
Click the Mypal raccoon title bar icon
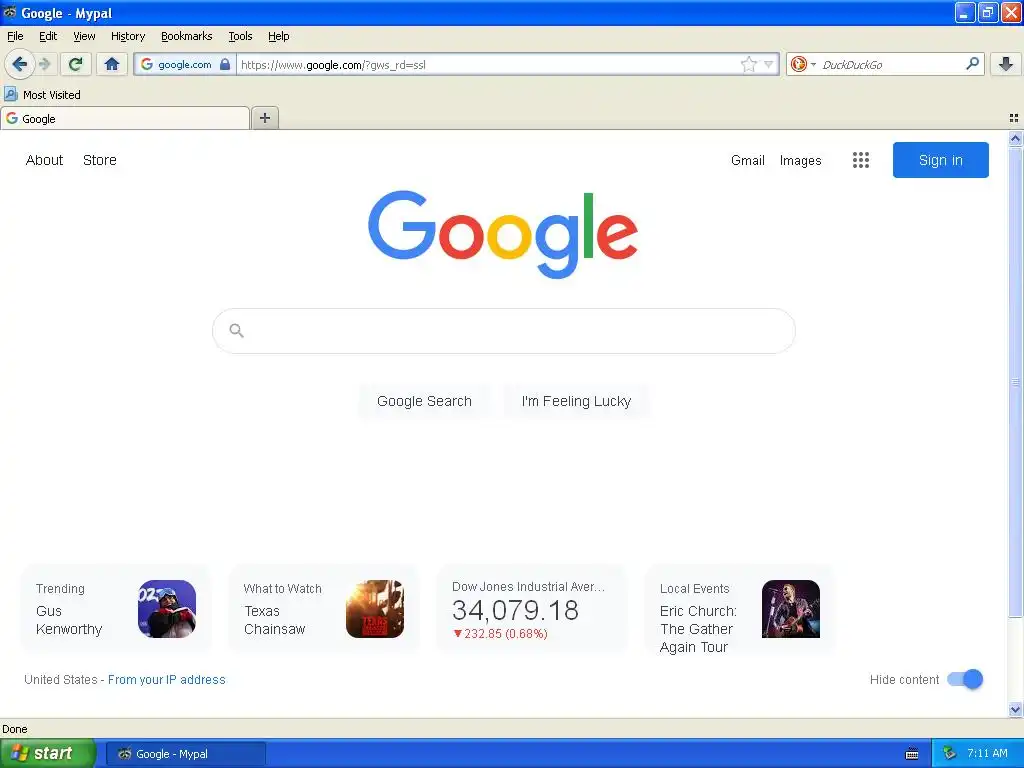10,12
